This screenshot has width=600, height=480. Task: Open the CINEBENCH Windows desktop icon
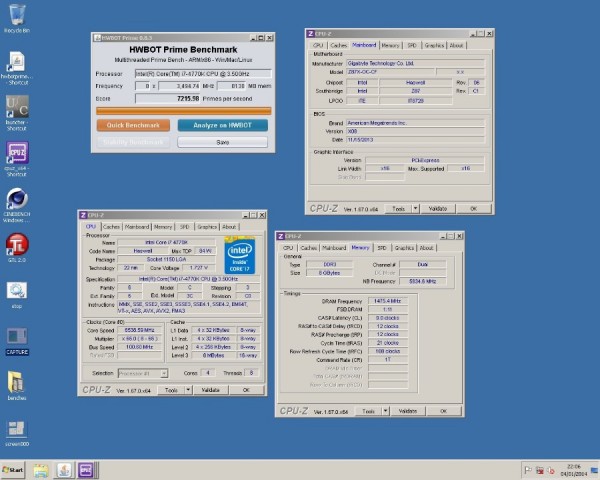pos(16,205)
